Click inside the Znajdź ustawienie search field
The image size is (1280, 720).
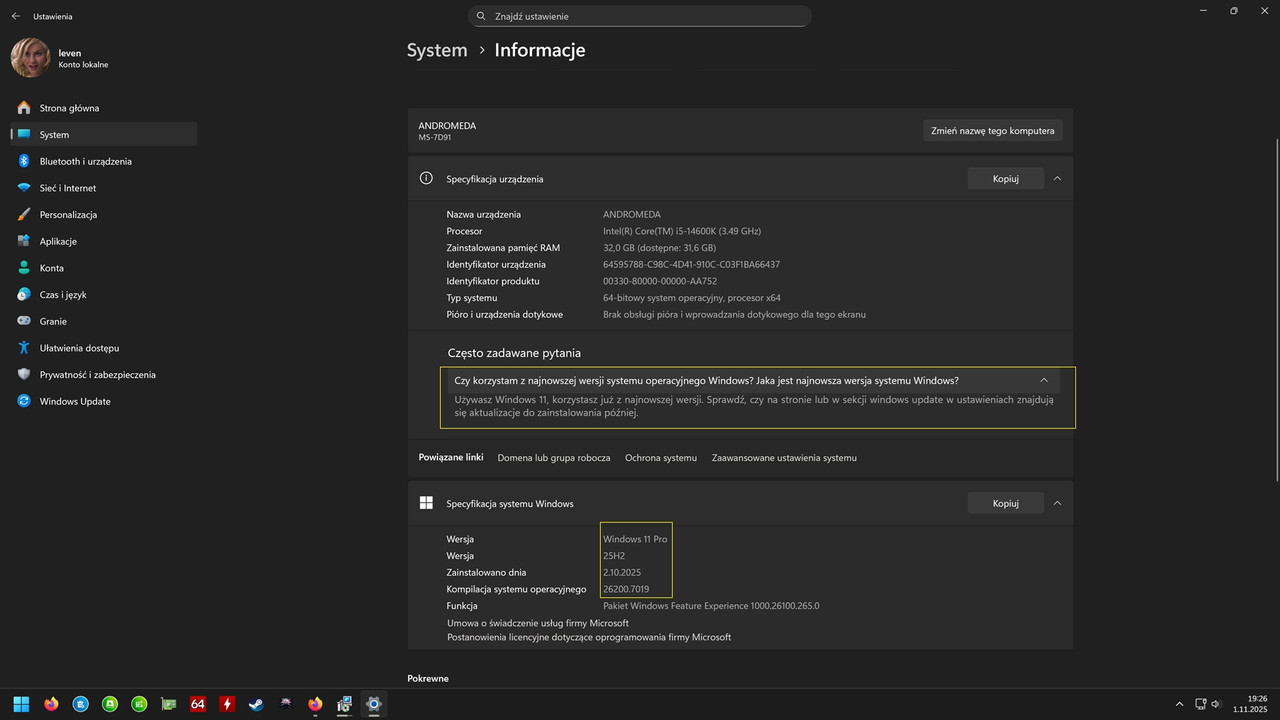[x=640, y=16]
